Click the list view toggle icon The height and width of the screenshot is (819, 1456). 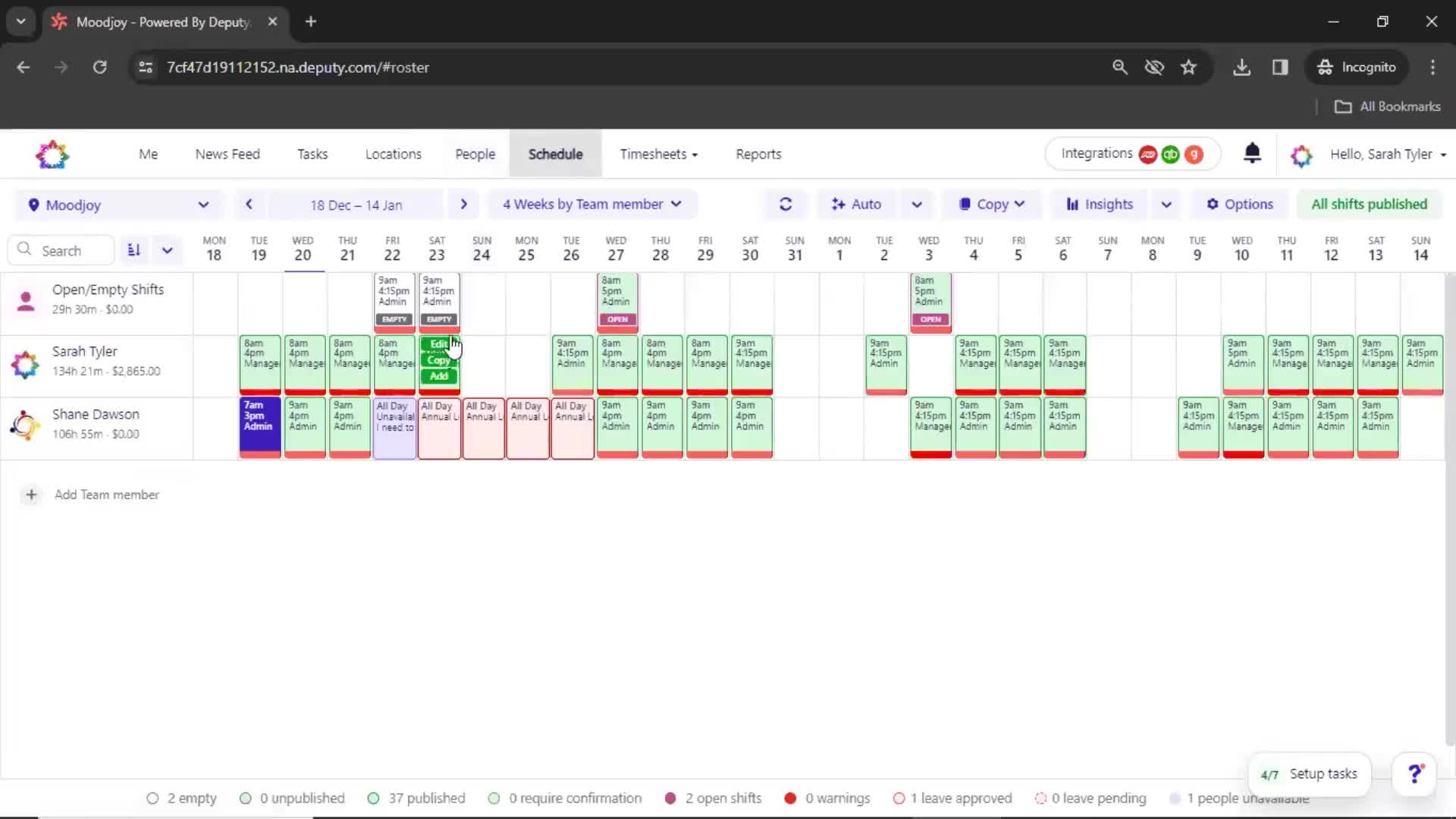point(133,250)
